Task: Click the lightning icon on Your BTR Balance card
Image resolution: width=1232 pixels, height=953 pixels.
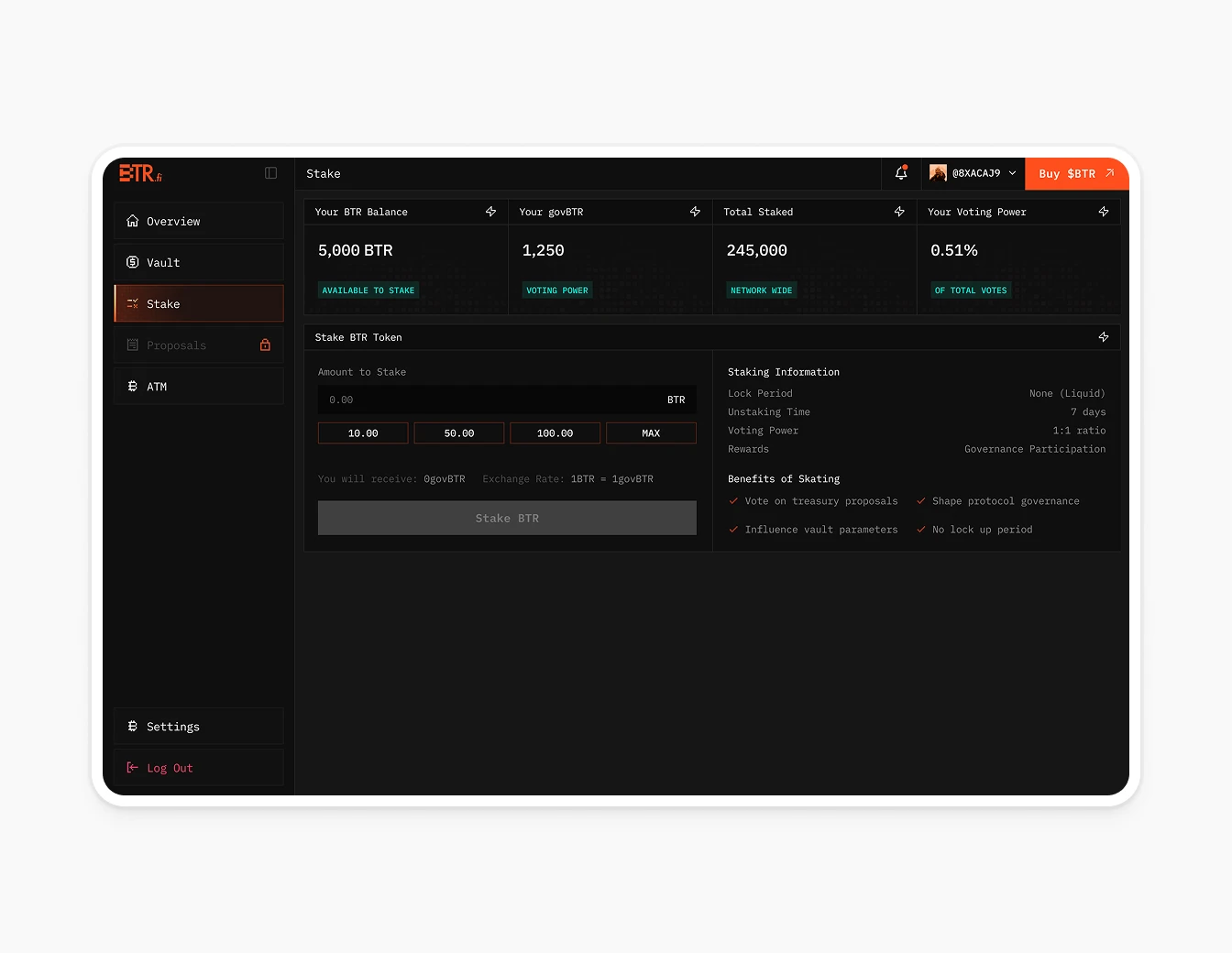Action: pos(490,212)
